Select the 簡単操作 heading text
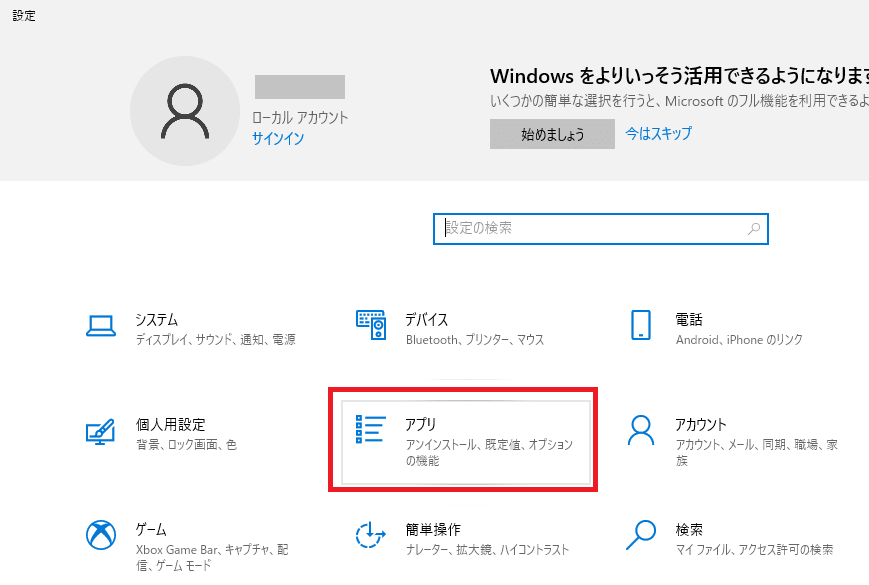The image size is (869, 585). (x=433, y=530)
